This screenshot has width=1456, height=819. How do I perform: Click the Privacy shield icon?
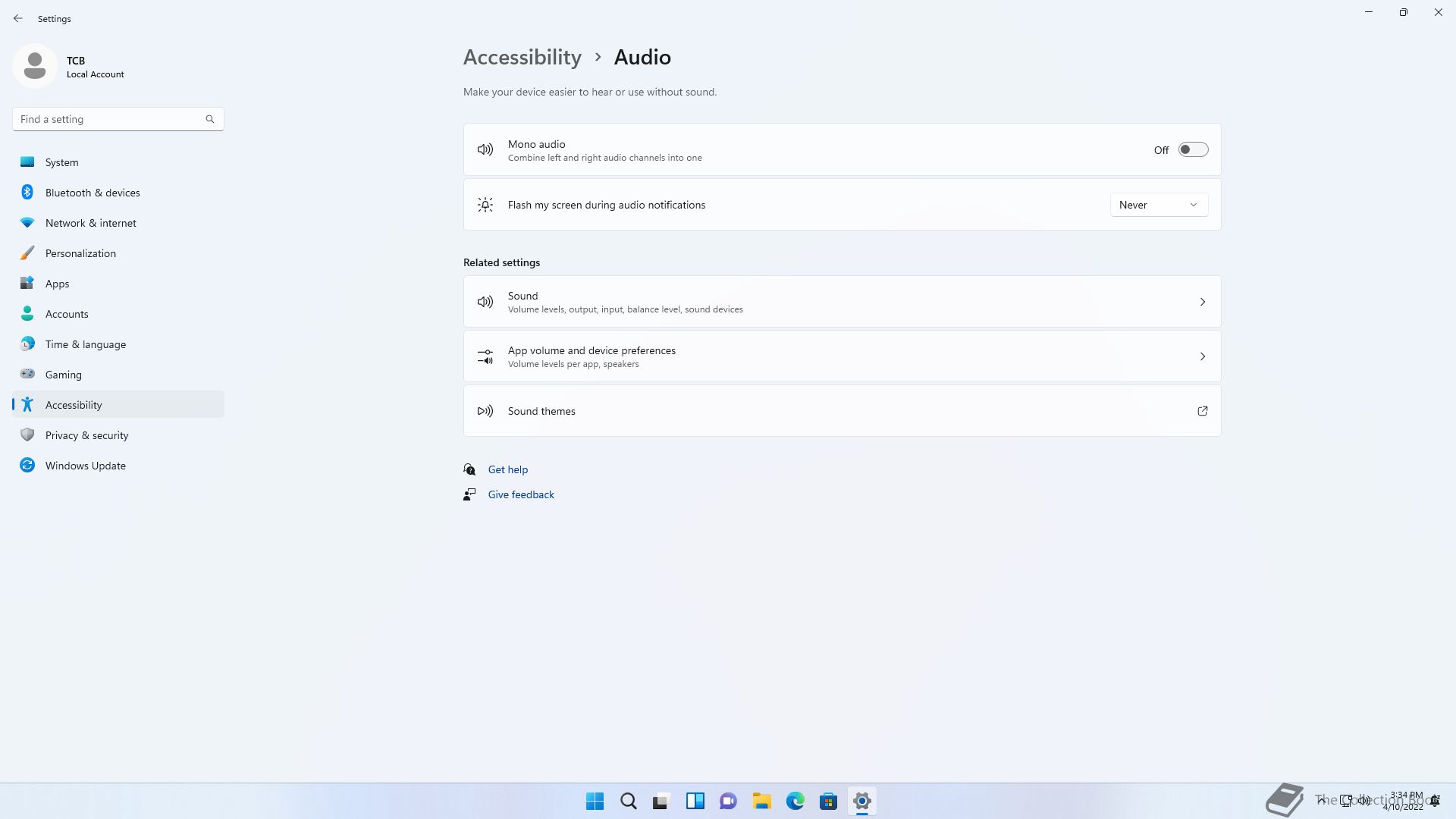(27, 435)
